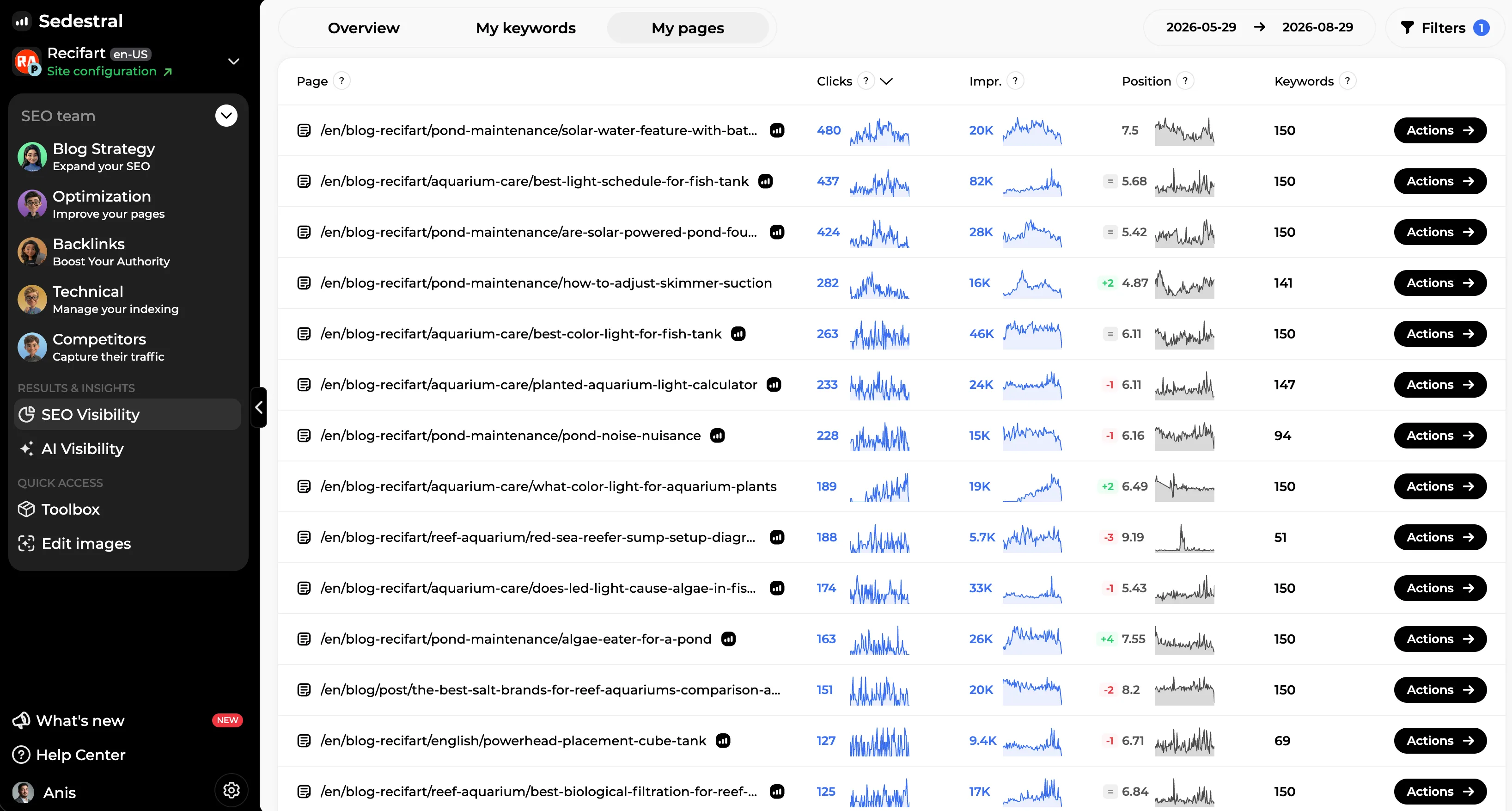Click the Sedestral logo icon

click(22, 21)
